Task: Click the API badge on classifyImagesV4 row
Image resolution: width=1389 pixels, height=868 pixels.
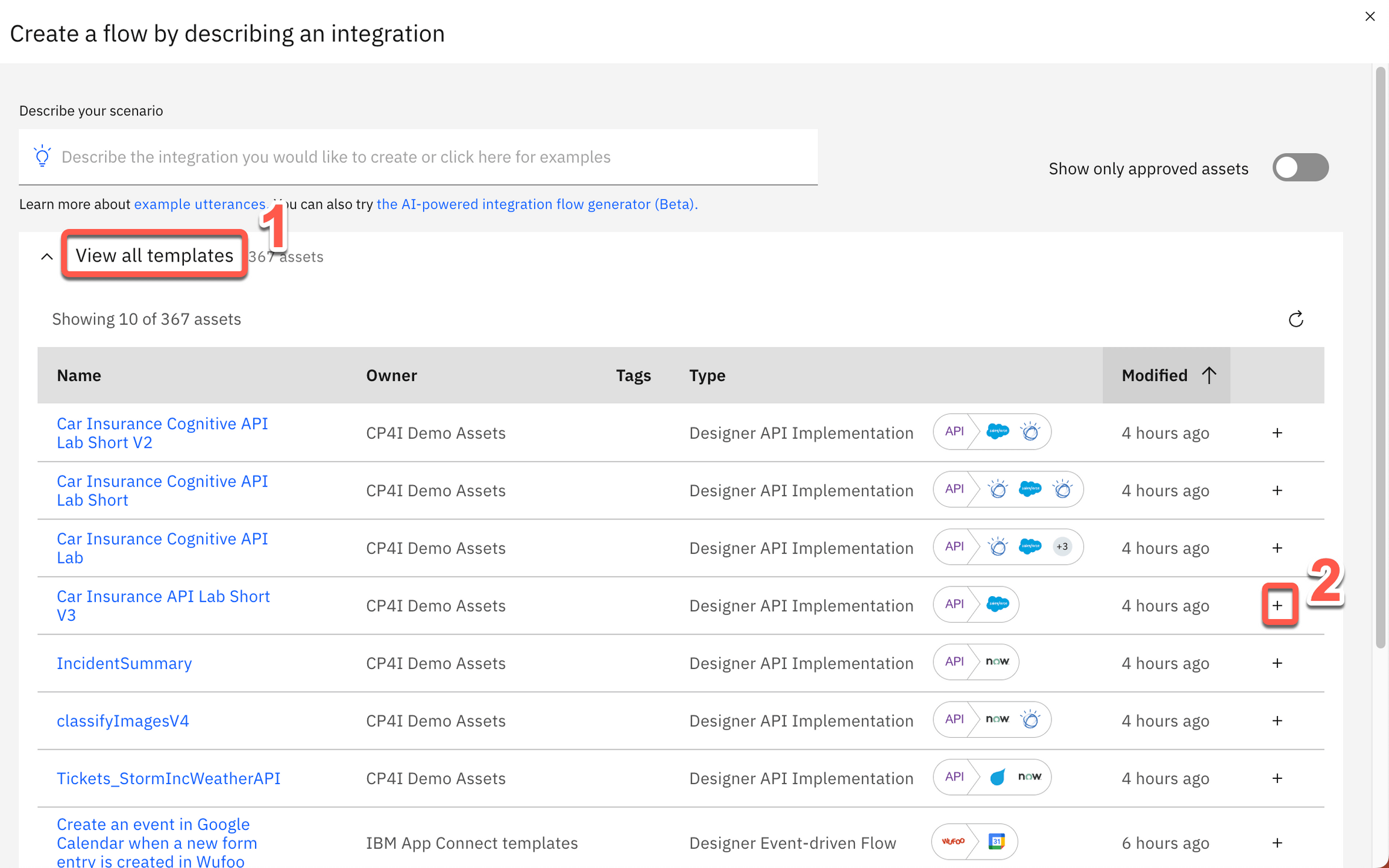Action: (x=955, y=719)
